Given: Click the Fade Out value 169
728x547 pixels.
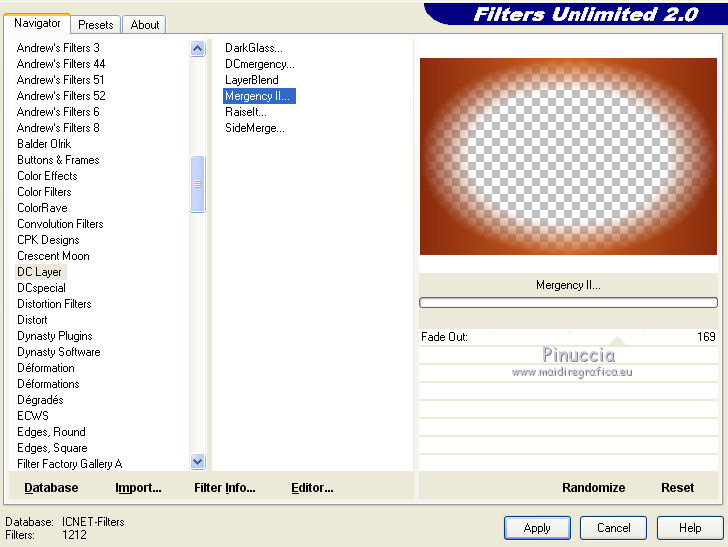Looking at the screenshot, I should [706, 337].
